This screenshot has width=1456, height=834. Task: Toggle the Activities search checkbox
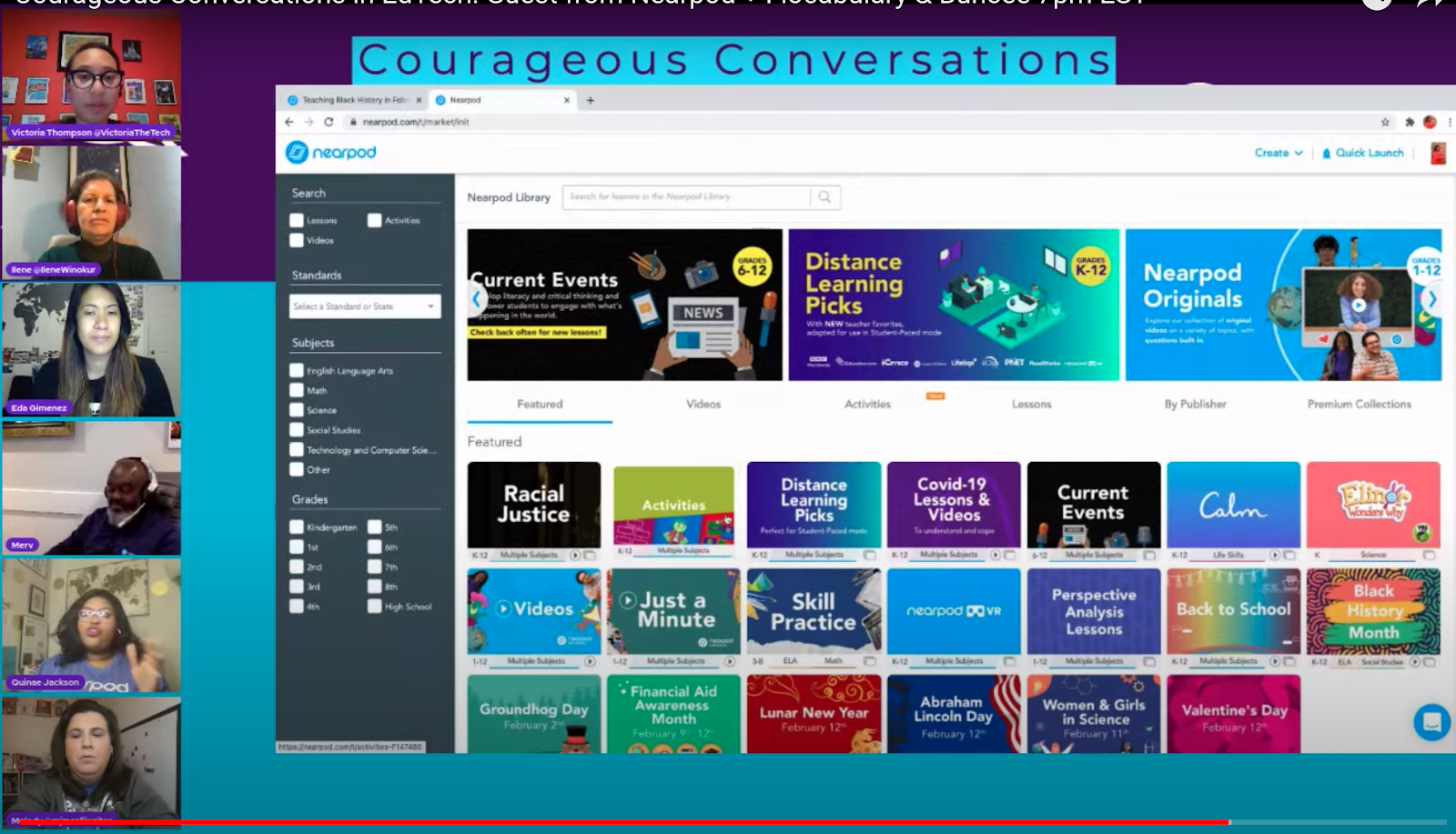(x=374, y=220)
